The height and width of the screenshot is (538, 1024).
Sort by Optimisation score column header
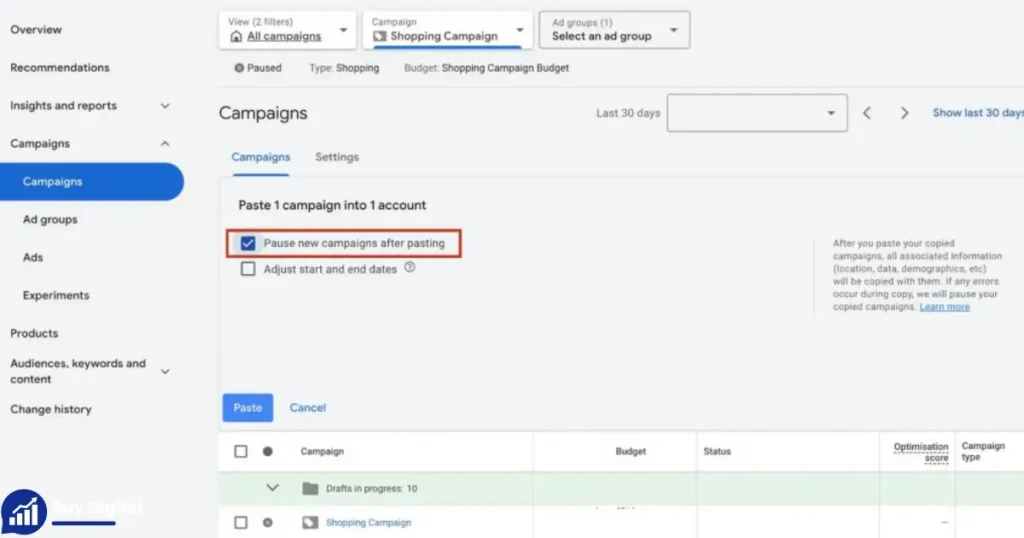[921, 452]
